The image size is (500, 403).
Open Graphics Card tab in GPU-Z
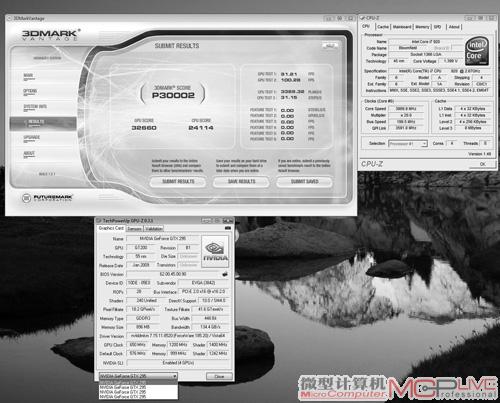[x=111, y=228]
